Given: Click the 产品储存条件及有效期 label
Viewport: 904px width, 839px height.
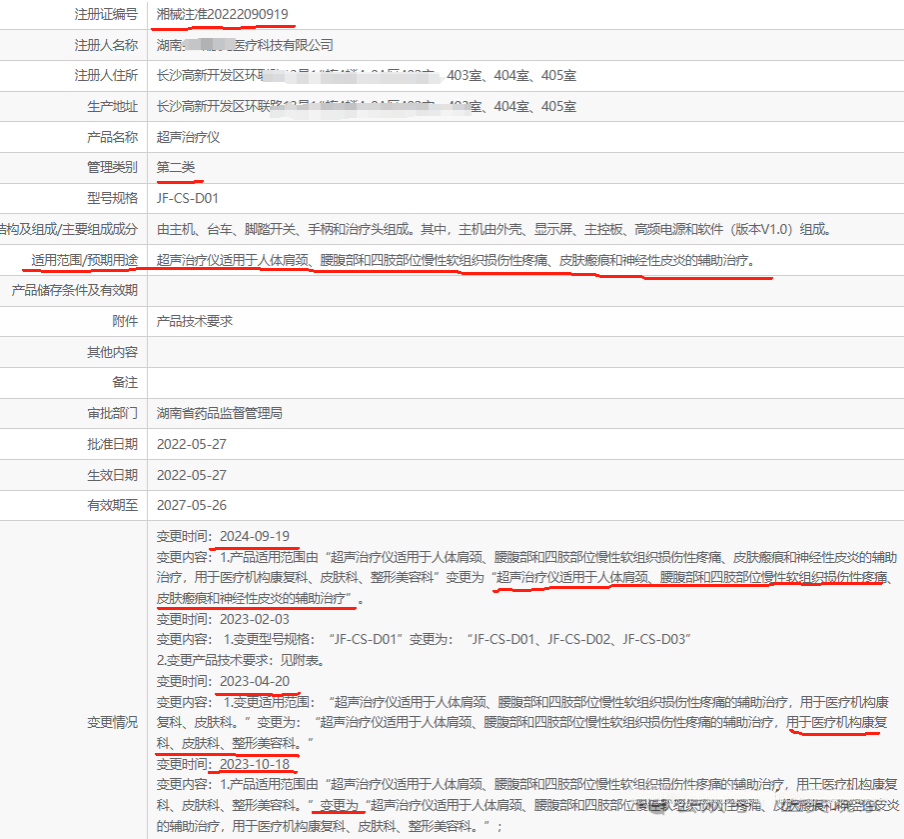Looking at the screenshot, I should (x=74, y=290).
